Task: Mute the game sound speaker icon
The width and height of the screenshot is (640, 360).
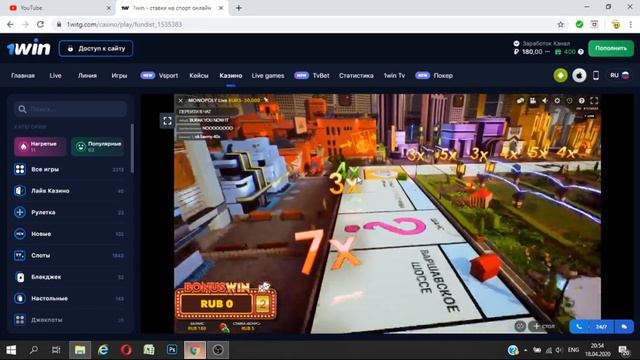Action: [x=545, y=100]
